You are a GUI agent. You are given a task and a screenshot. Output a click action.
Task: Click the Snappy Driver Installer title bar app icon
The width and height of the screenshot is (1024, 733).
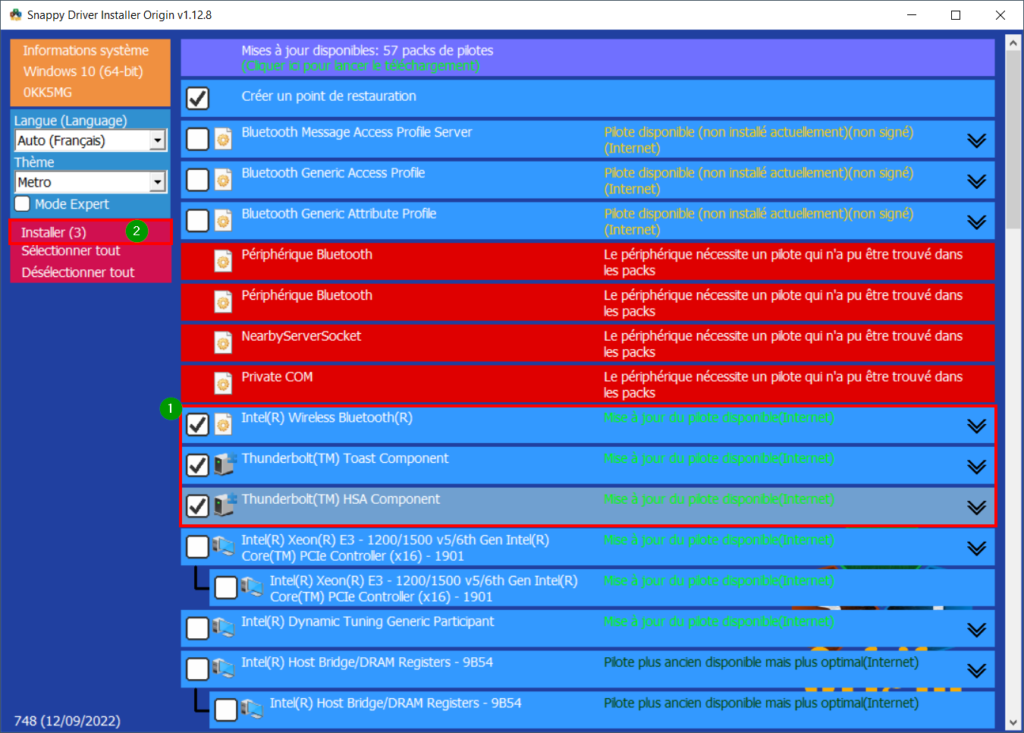tap(16, 14)
